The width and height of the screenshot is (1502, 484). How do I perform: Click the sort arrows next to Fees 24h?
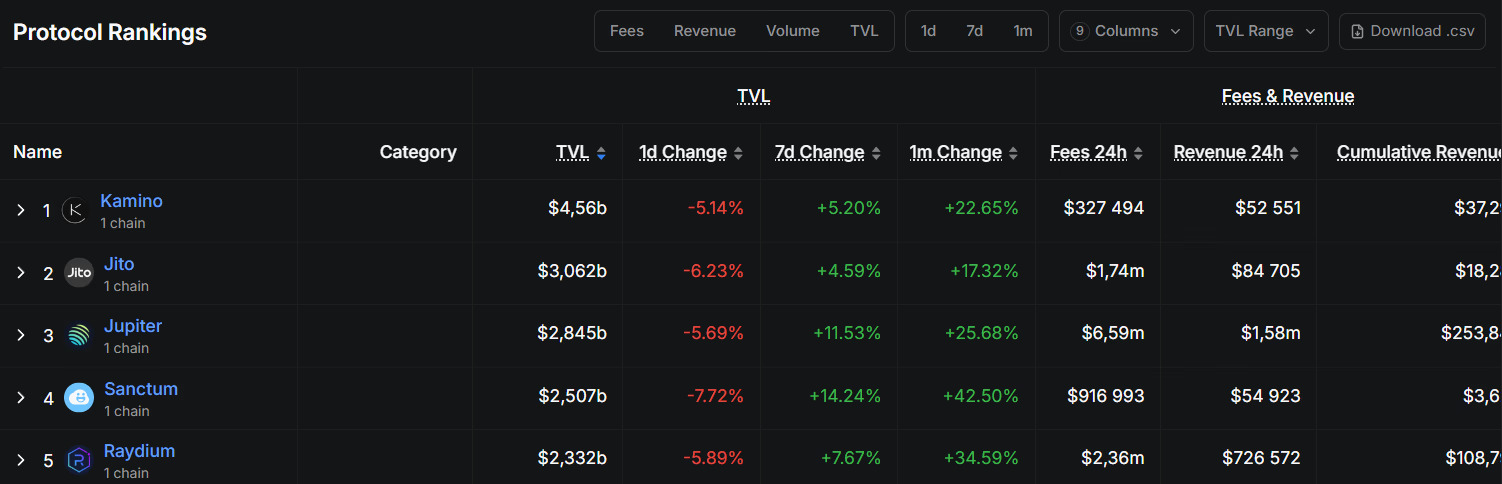[x=1138, y=153]
